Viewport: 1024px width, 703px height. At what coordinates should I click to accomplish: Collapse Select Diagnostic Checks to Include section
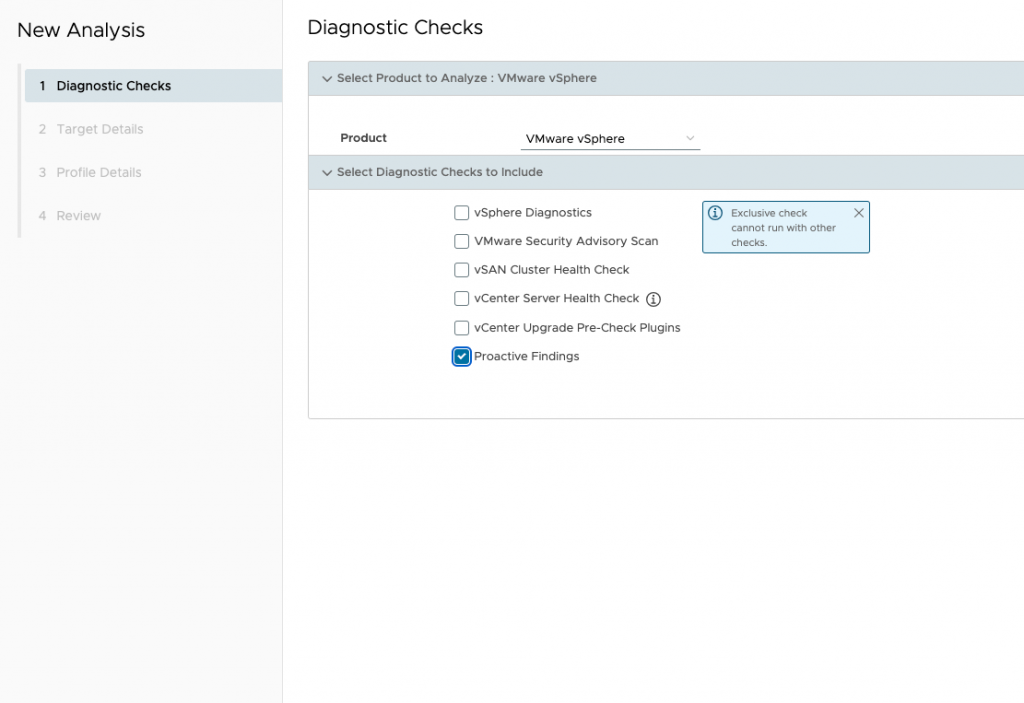tap(327, 172)
